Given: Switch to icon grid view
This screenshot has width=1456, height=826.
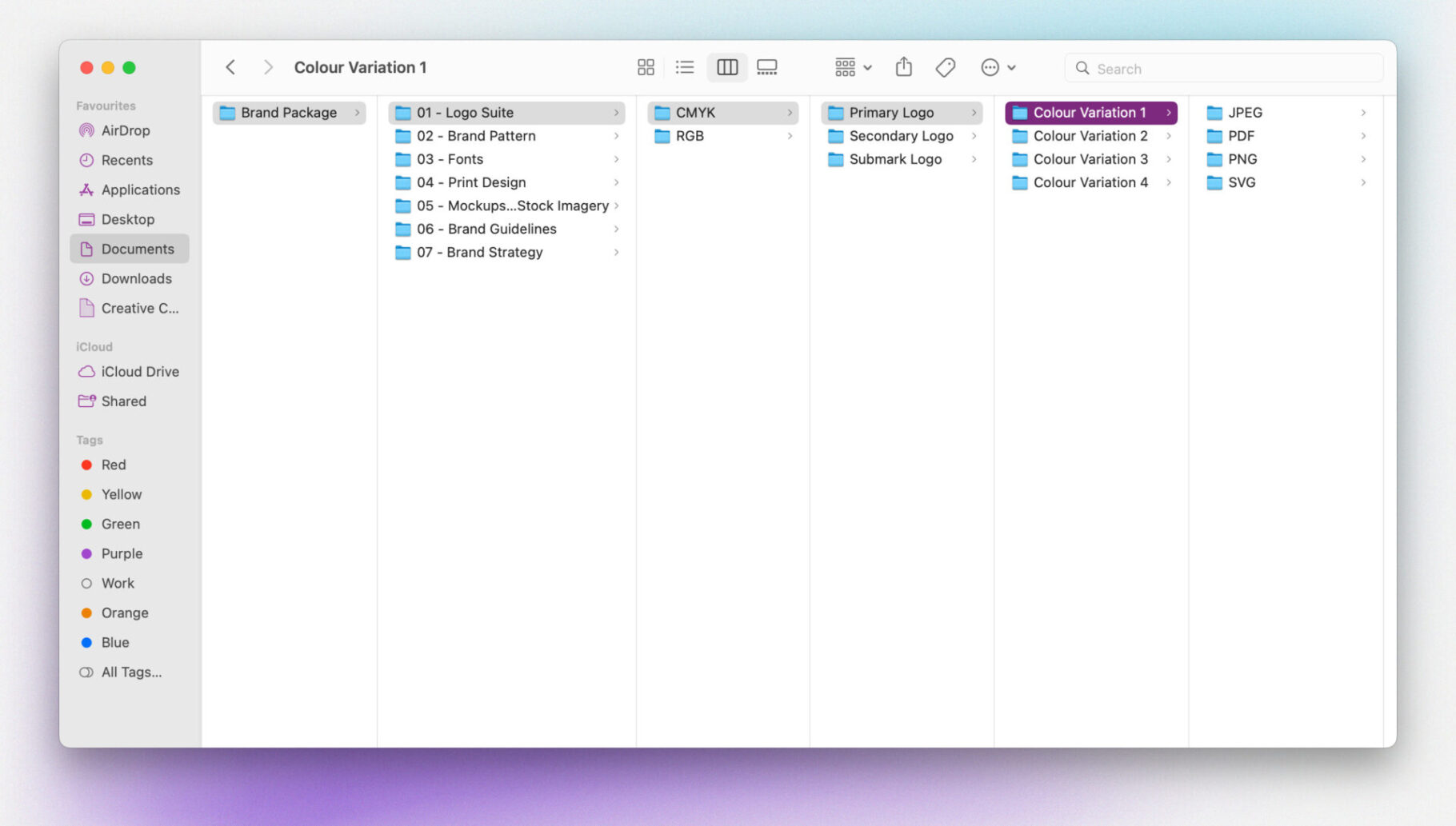Looking at the screenshot, I should (646, 67).
